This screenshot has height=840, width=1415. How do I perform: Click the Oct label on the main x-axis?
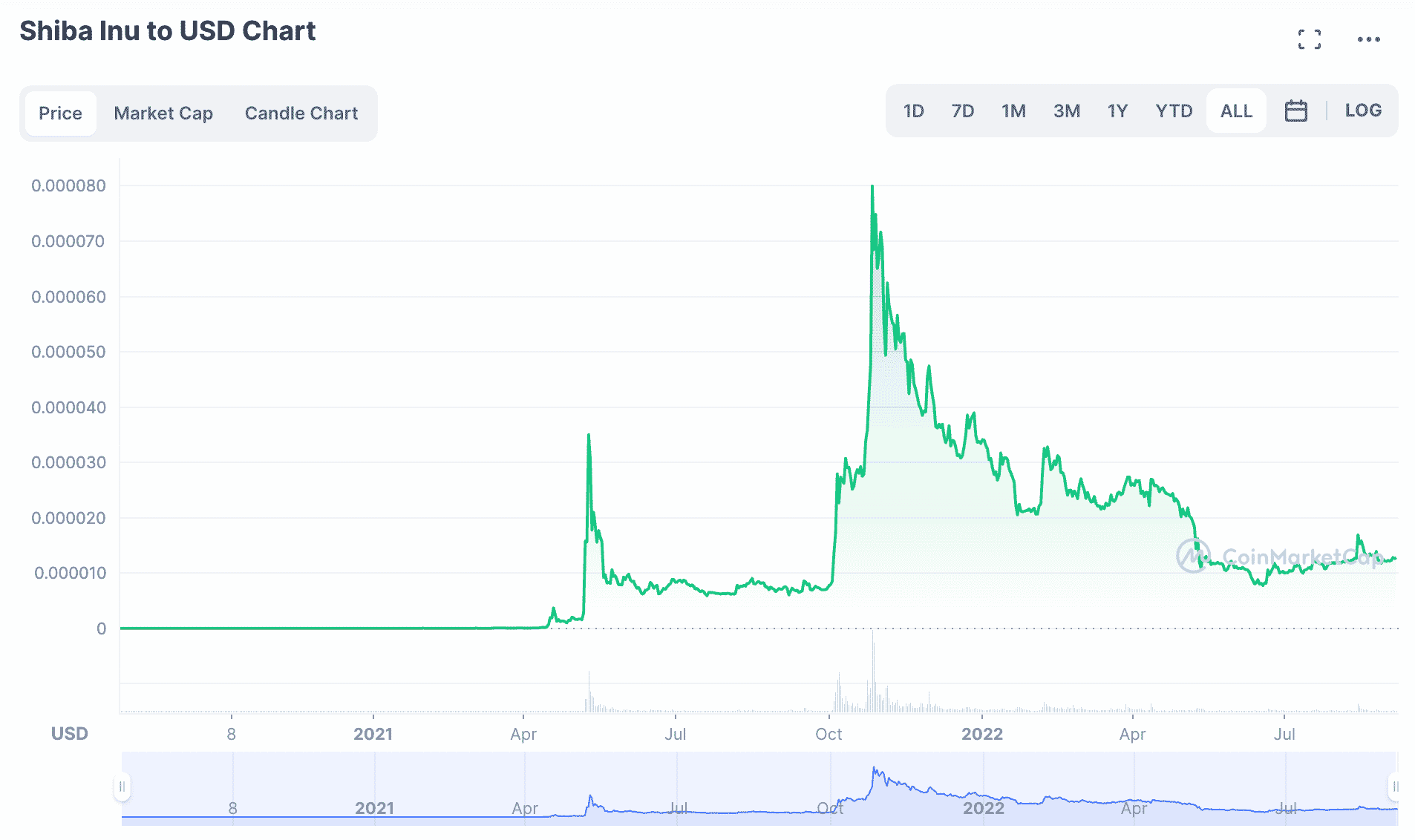click(x=829, y=734)
